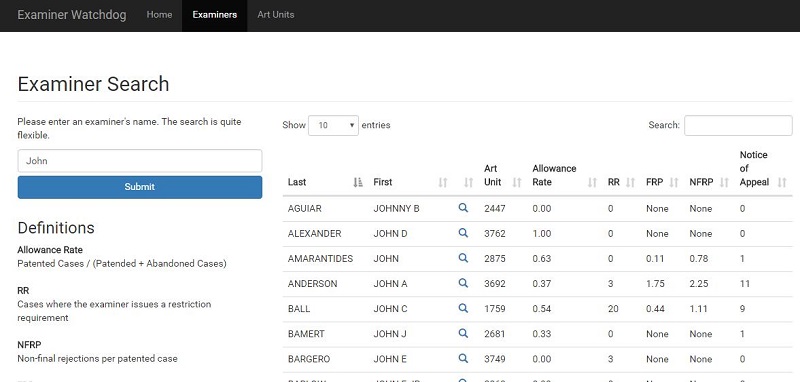
Task: Click the blue Submit button
Action: [x=140, y=187]
